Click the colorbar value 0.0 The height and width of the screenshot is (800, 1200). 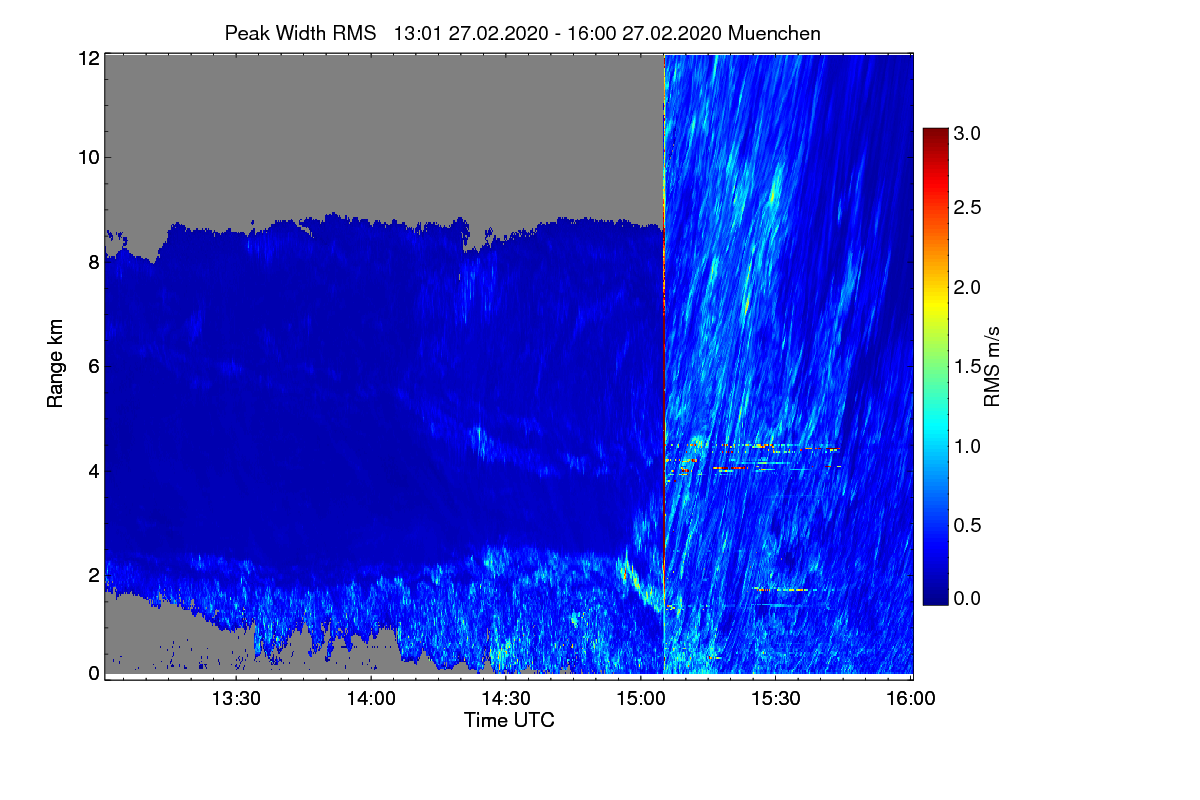tap(967, 598)
